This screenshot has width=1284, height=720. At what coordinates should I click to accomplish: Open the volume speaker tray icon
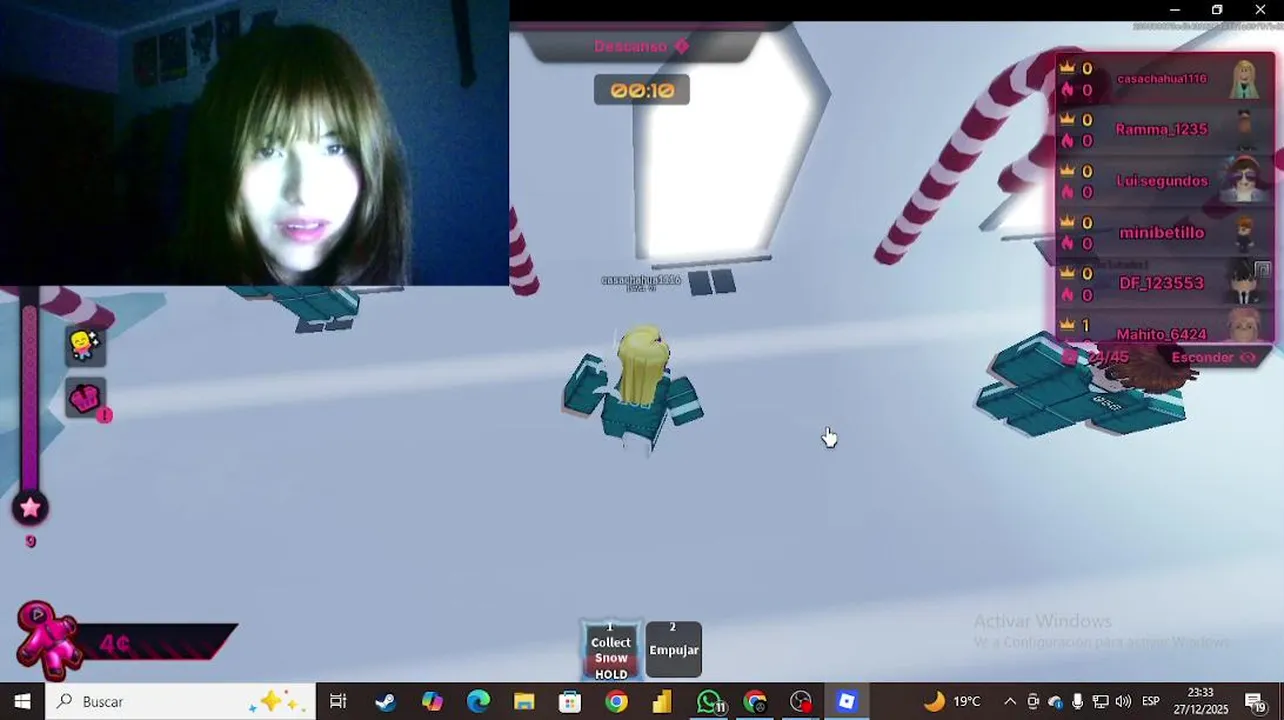coord(1123,701)
